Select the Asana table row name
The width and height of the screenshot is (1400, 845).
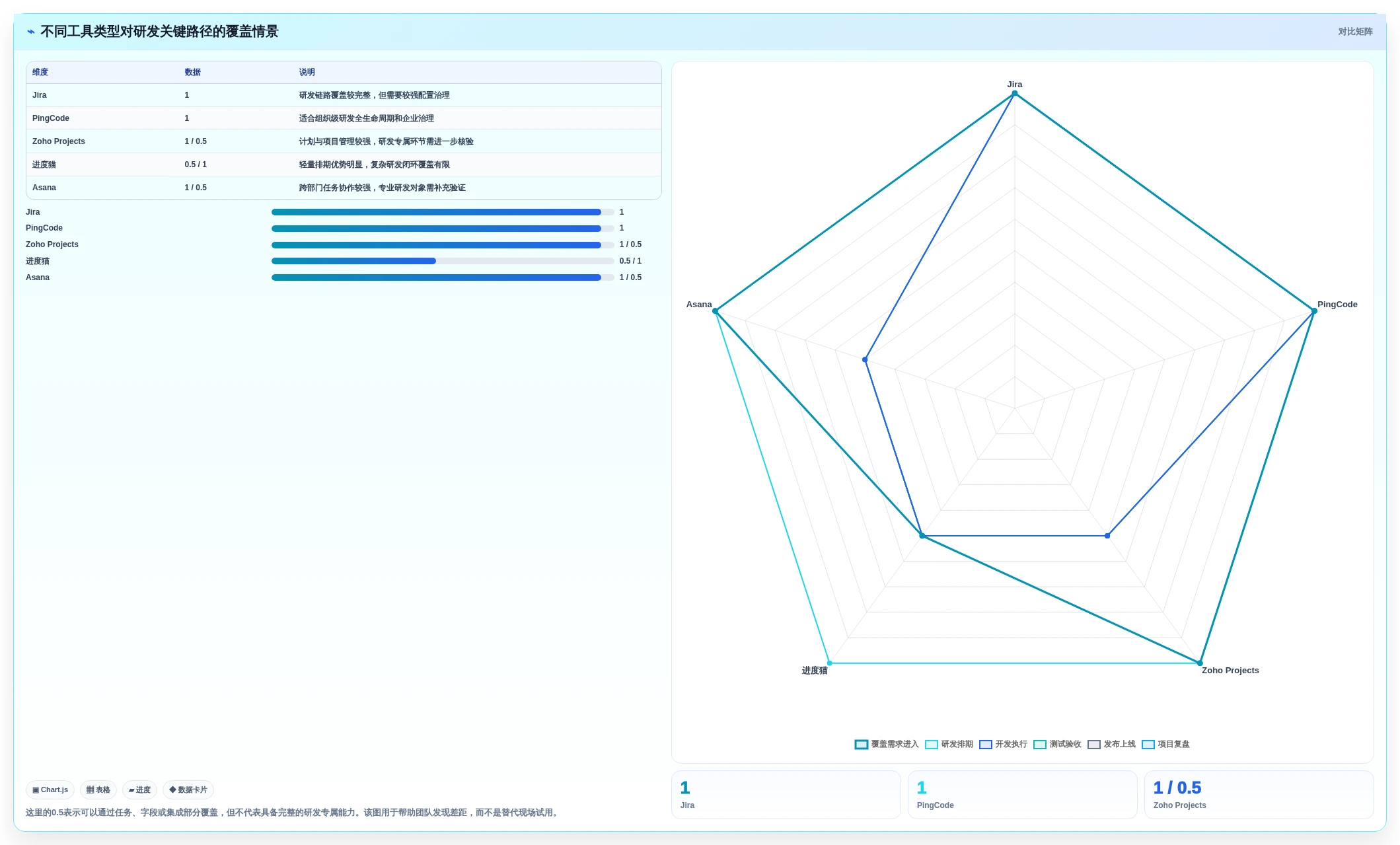pyautogui.click(x=44, y=188)
